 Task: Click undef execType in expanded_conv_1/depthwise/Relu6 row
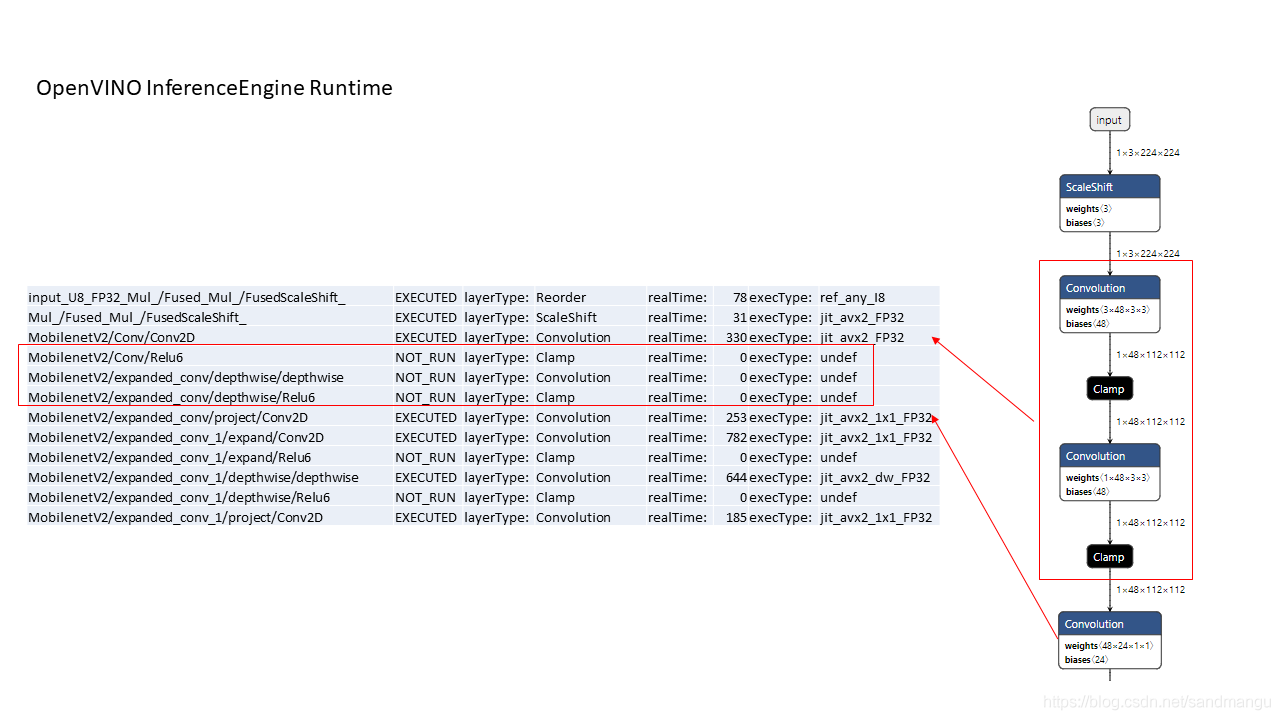(x=838, y=497)
